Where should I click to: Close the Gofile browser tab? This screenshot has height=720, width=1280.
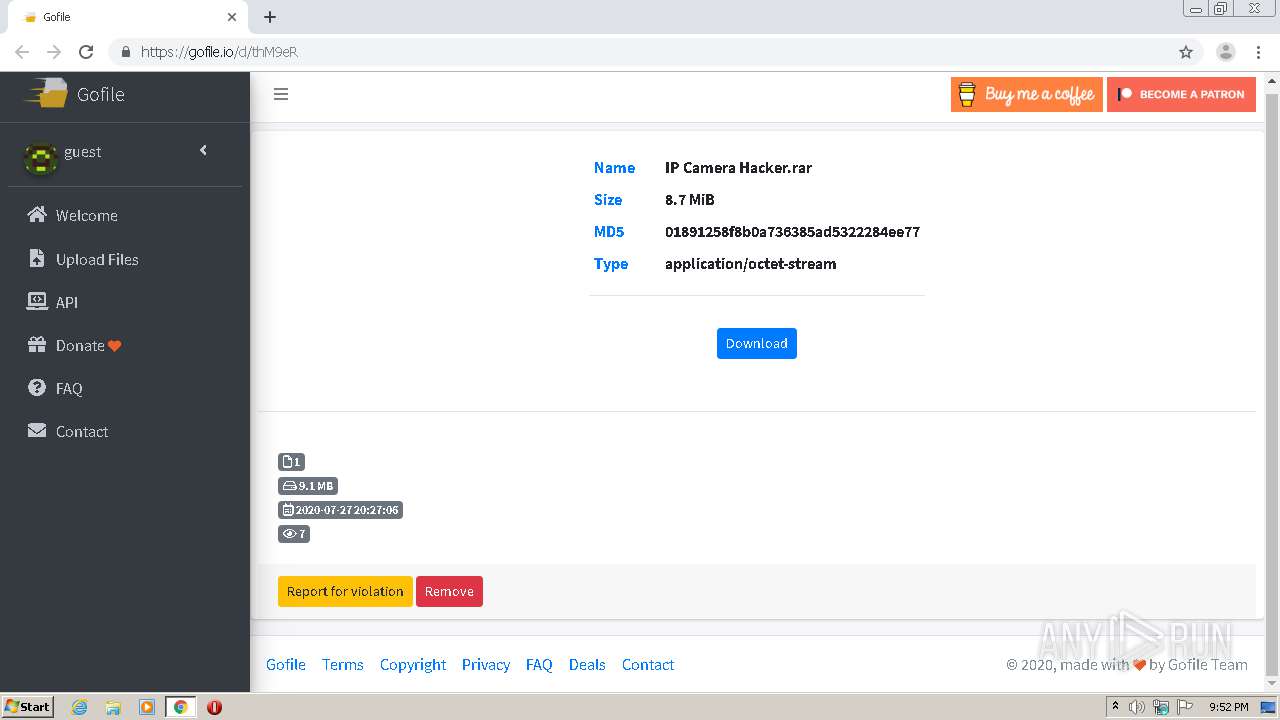coord(232,17)
